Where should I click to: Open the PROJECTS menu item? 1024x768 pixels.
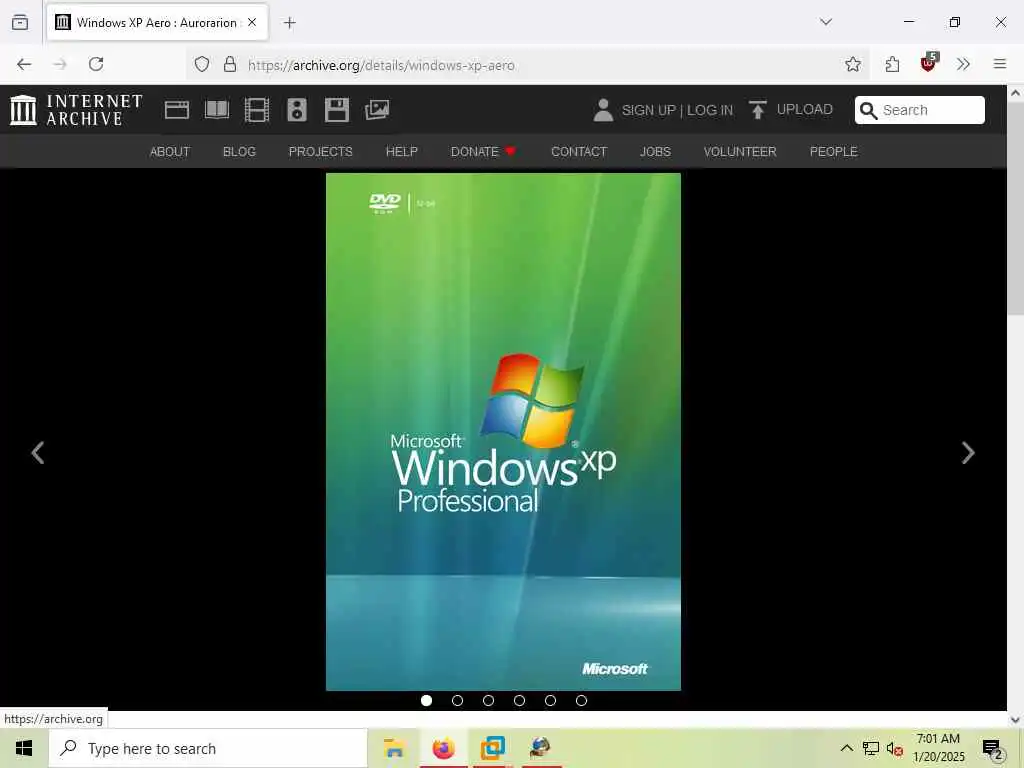(x=321, y=152)
